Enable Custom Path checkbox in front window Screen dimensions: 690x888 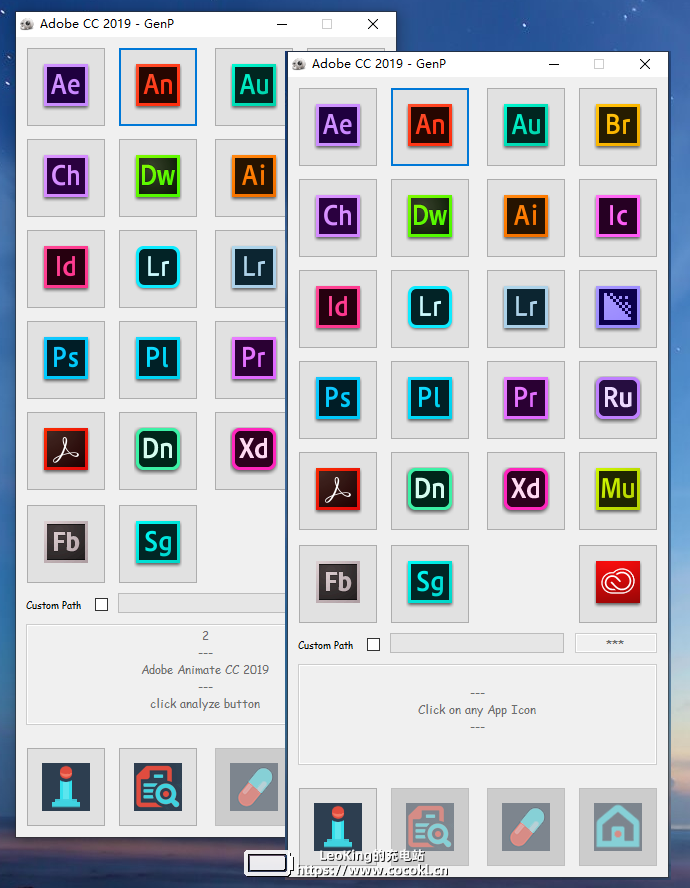click(x=373, y=644)
